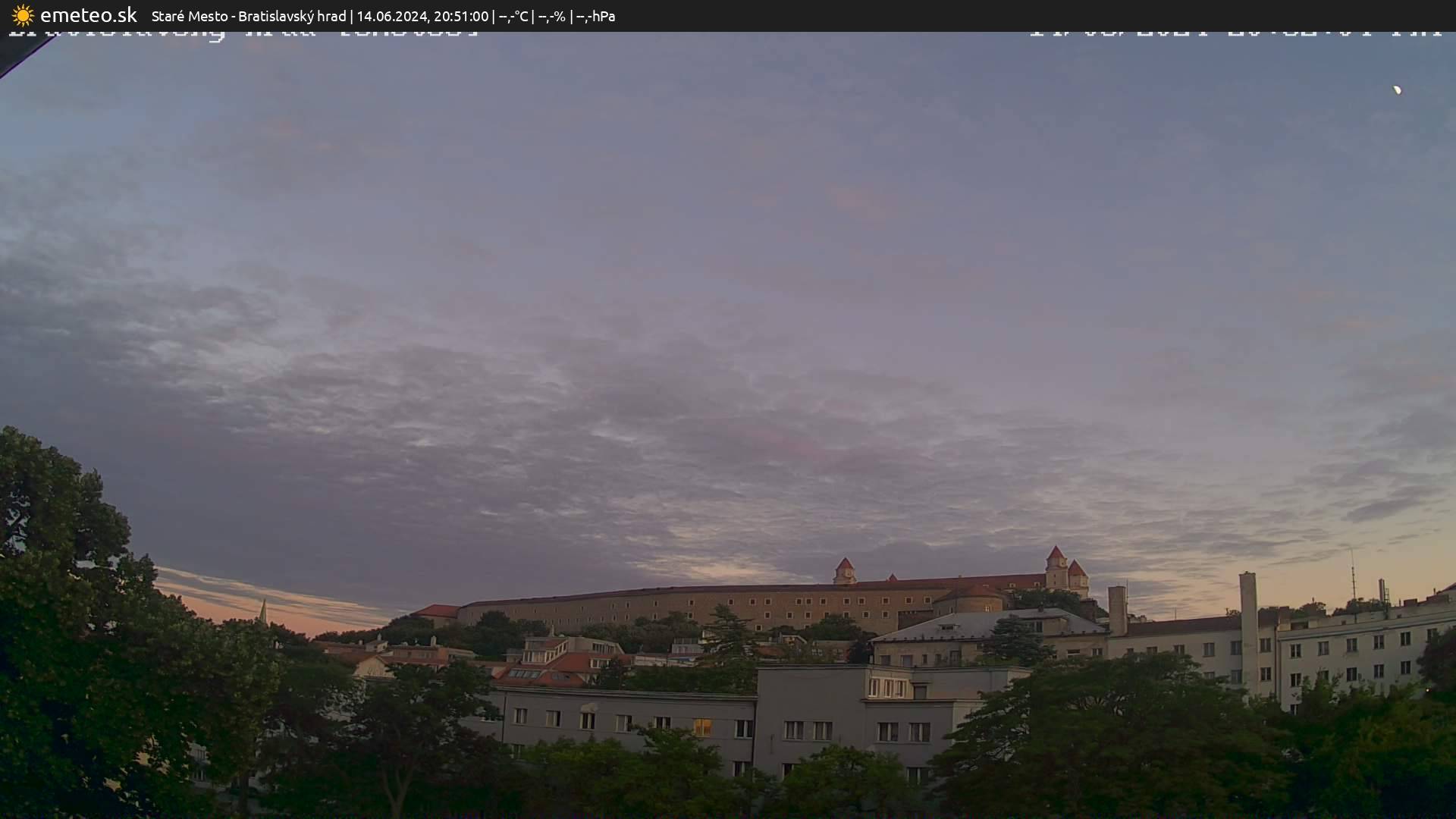1456x819 pixels.
Task: Click the radio antenna mast at far right
Action: (x=1352, y=575)
